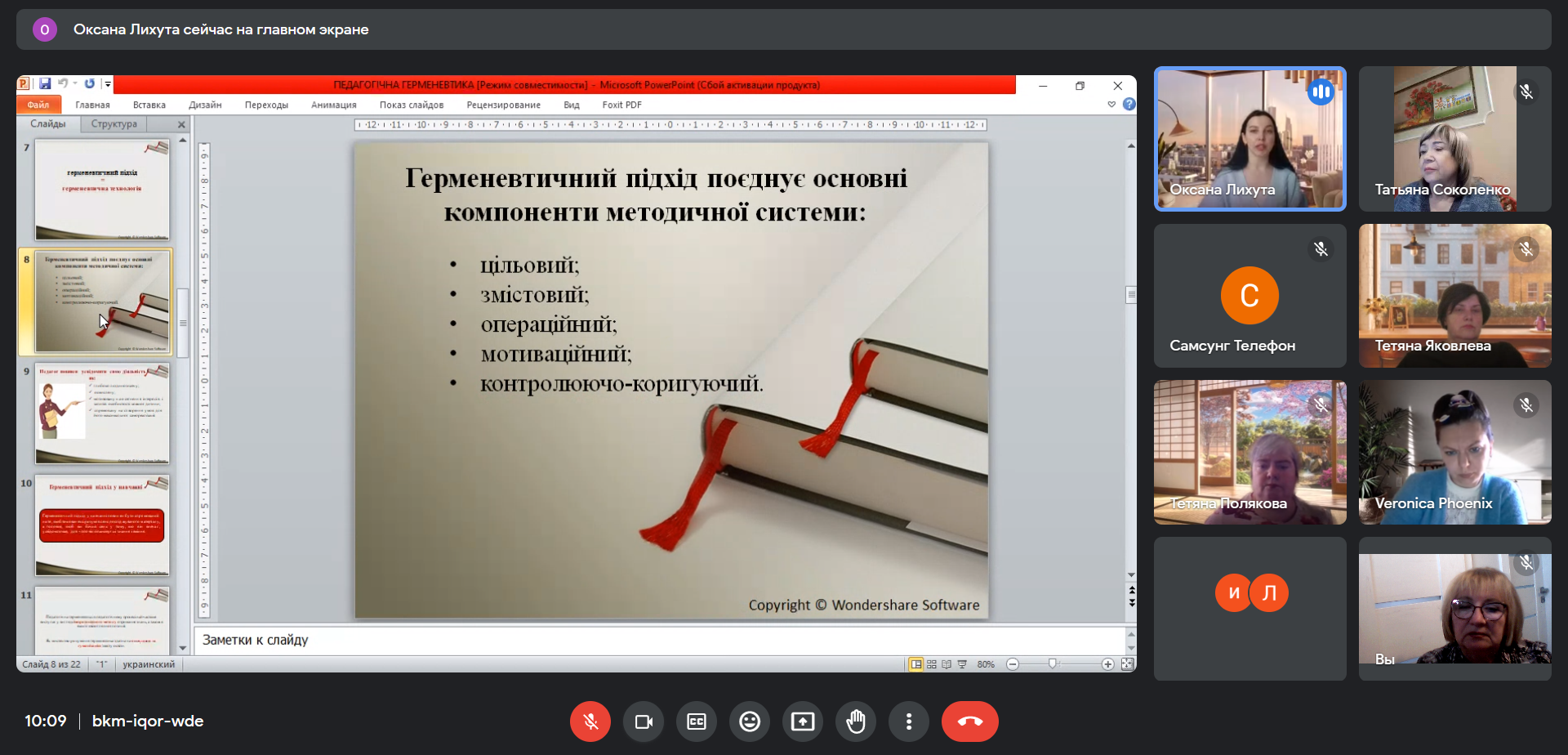The height and width of the screenshot is (755, 1568).
Task: Toggle the camera button
Action: coord(644,721)
